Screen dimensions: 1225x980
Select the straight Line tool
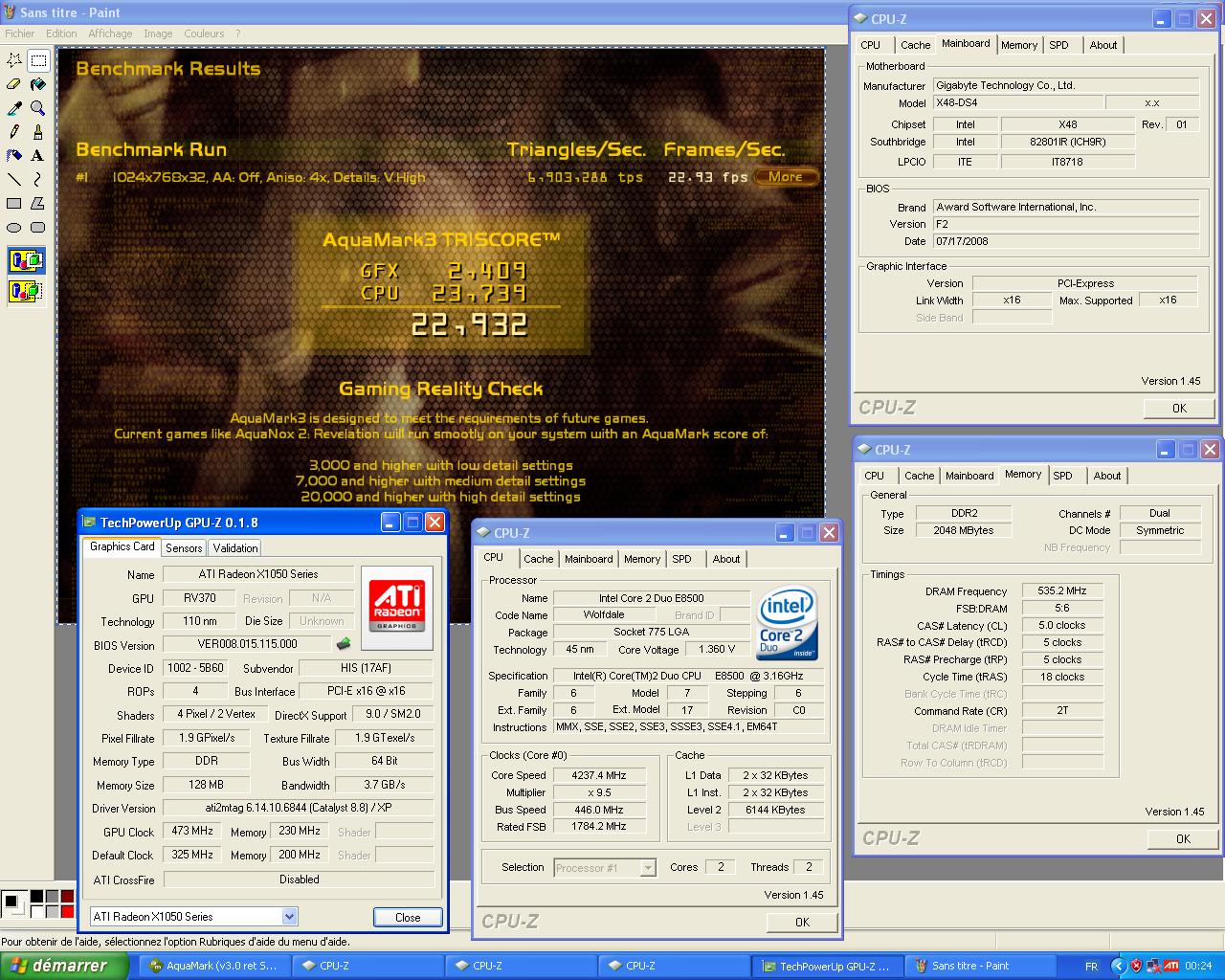pyautogui.click(x=14, y=179)
